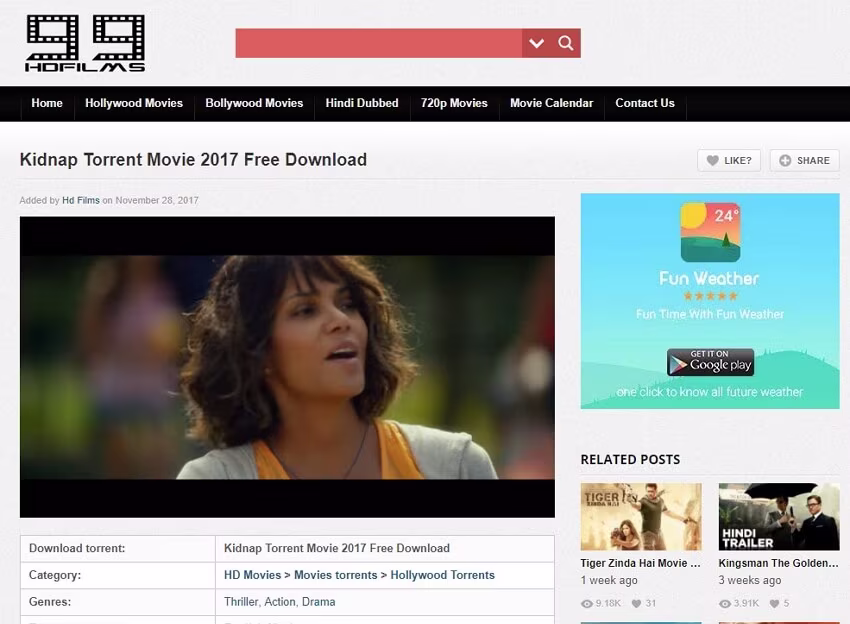Click the '1 week ago' timestamp
Image resolution: width=850 pixels, height=624 pixels.
point(609,580)
